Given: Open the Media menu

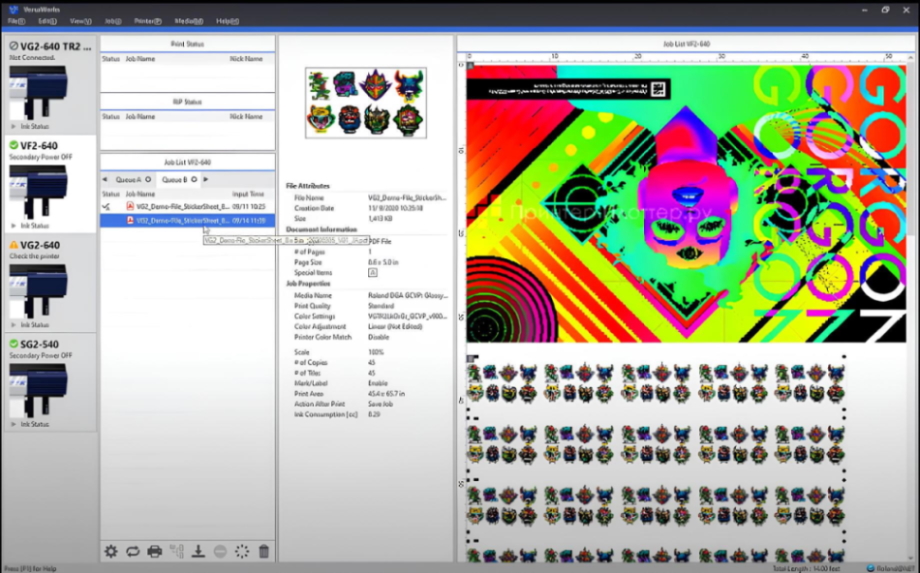Looking at the screenshot, I should (x=188, y=20).
